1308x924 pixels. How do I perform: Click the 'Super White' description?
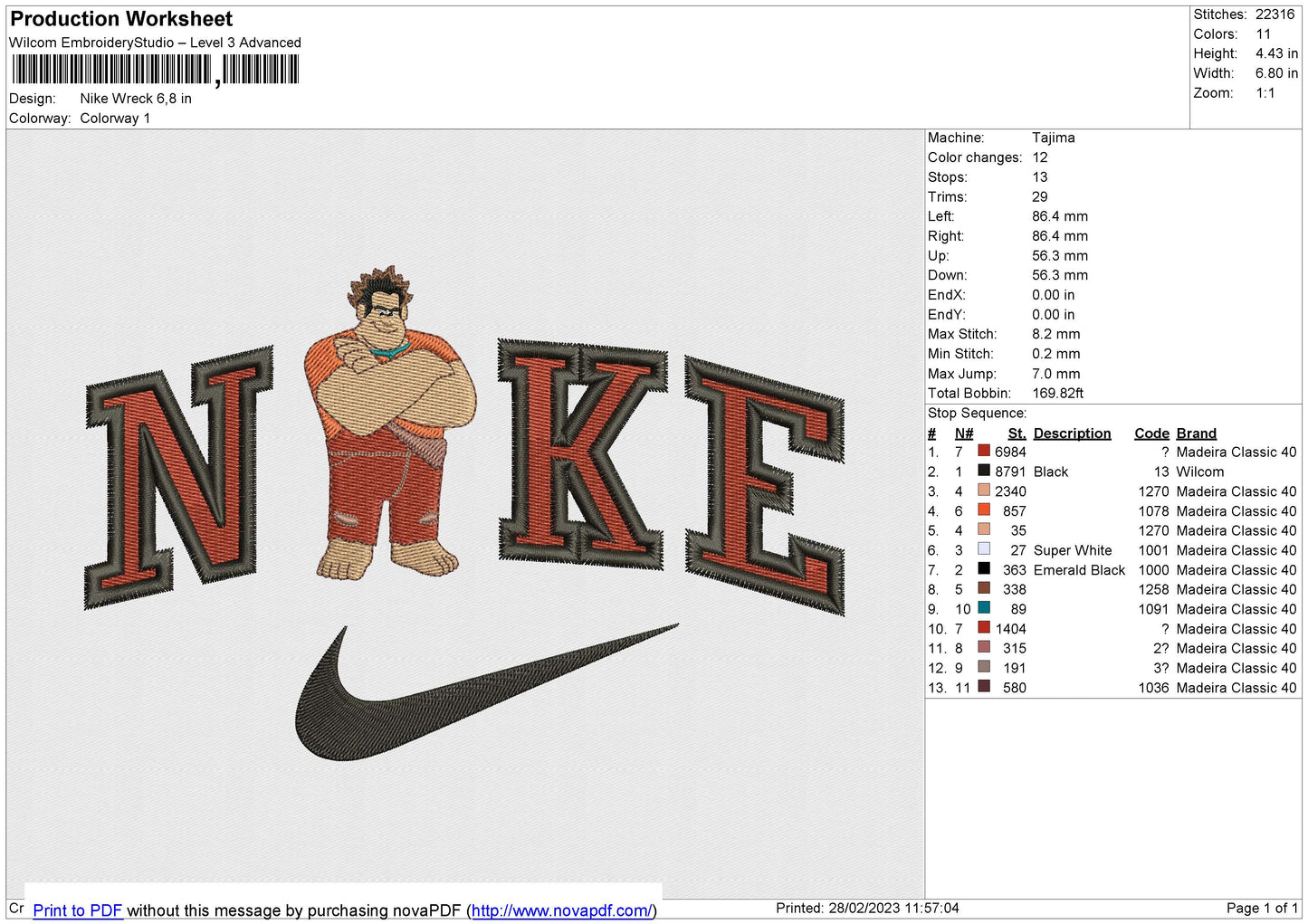[1073, 550]
